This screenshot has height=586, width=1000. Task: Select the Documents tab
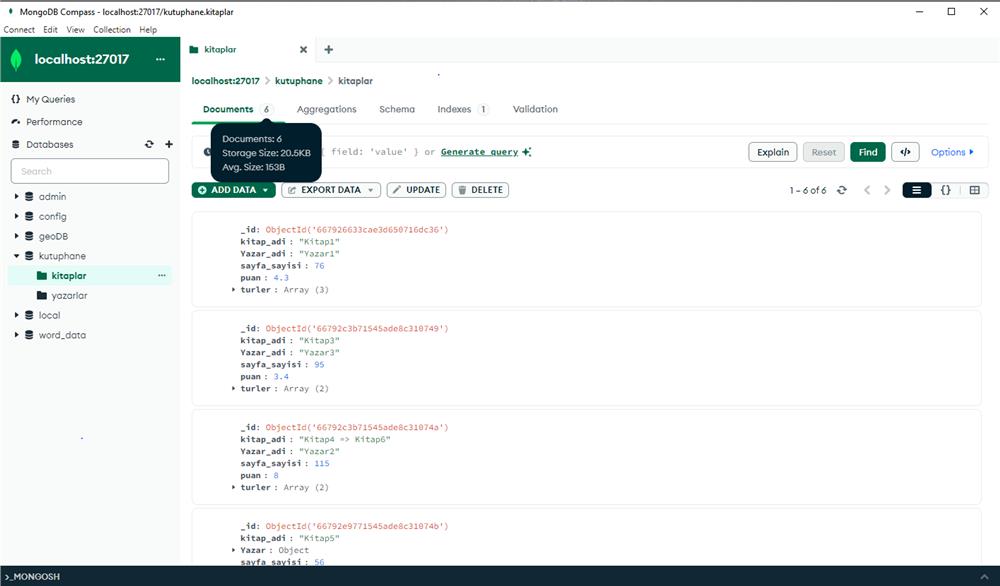click(x=237, y=109)
